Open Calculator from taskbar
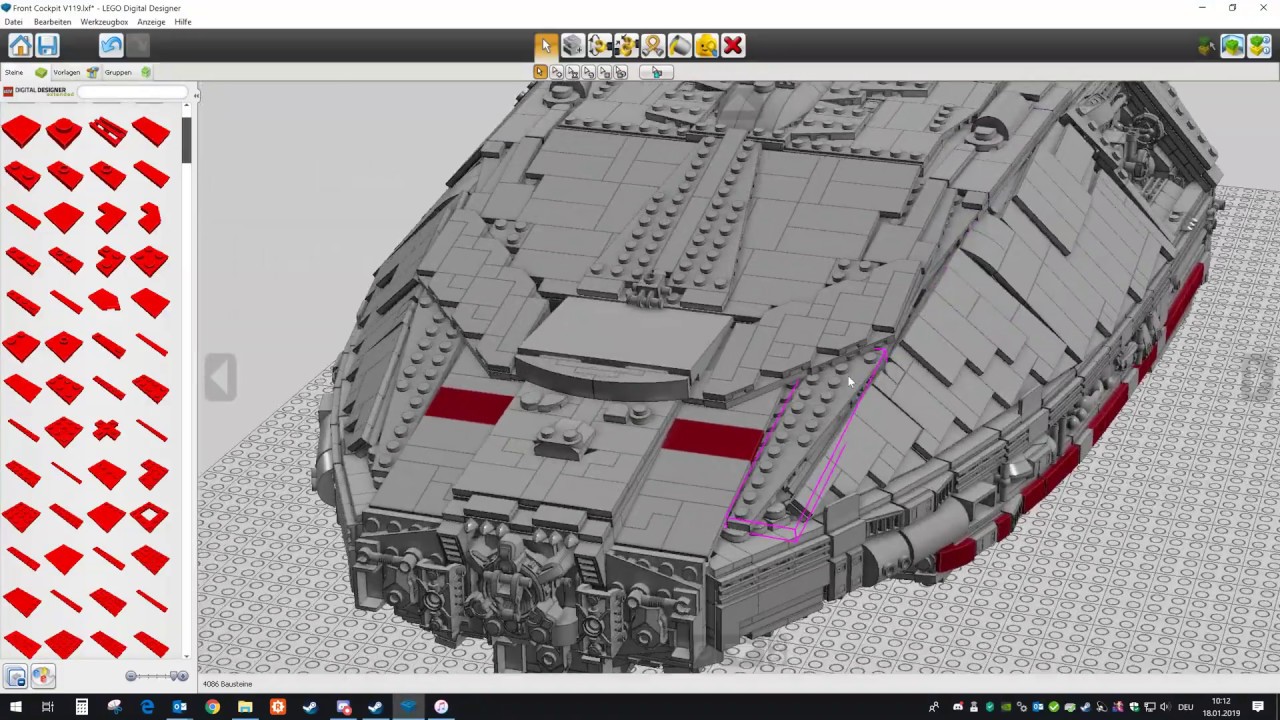This screenshot has width=1280, height=720. pos(82,707)
